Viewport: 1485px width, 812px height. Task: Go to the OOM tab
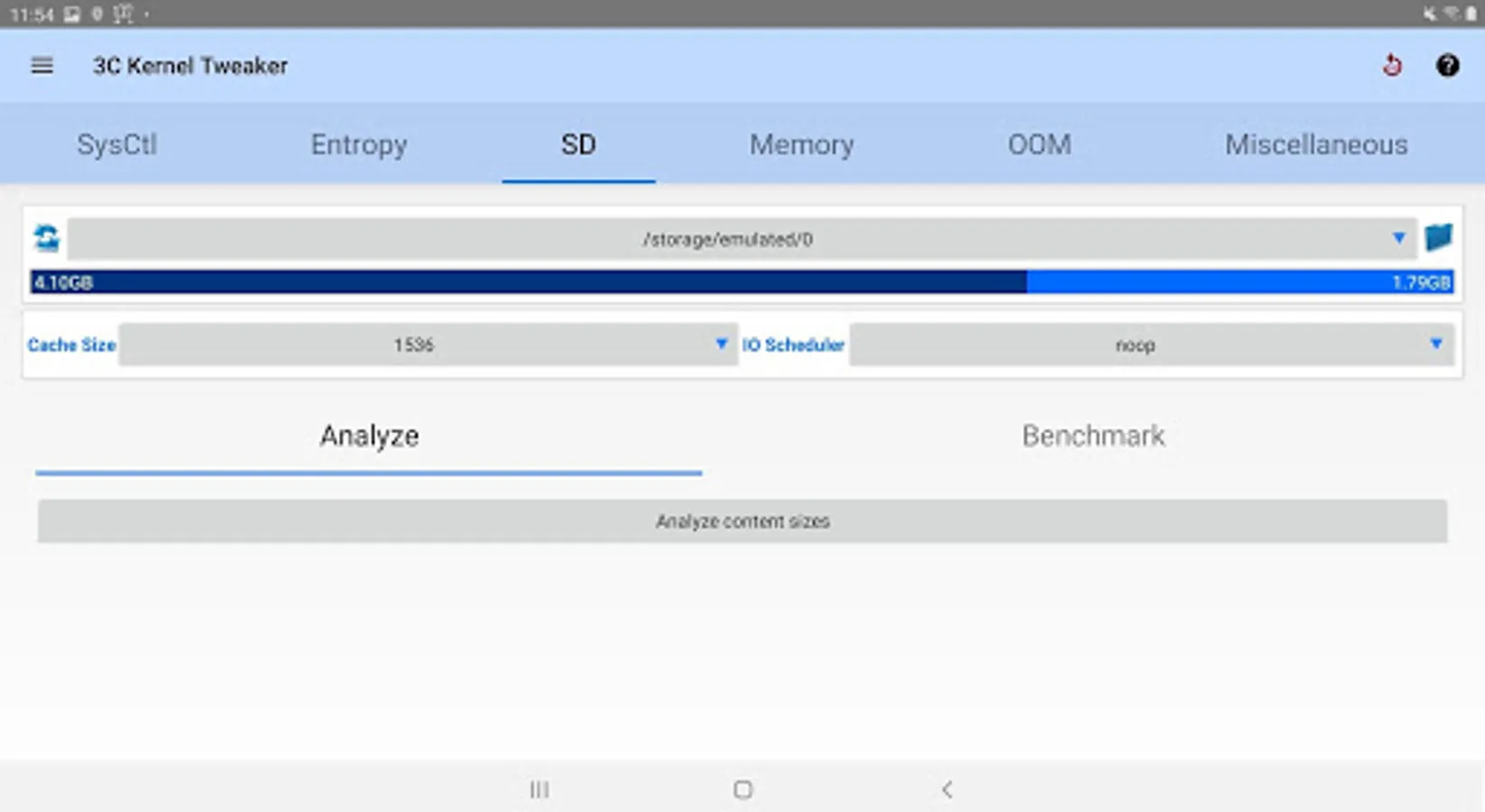point(1039,144)
